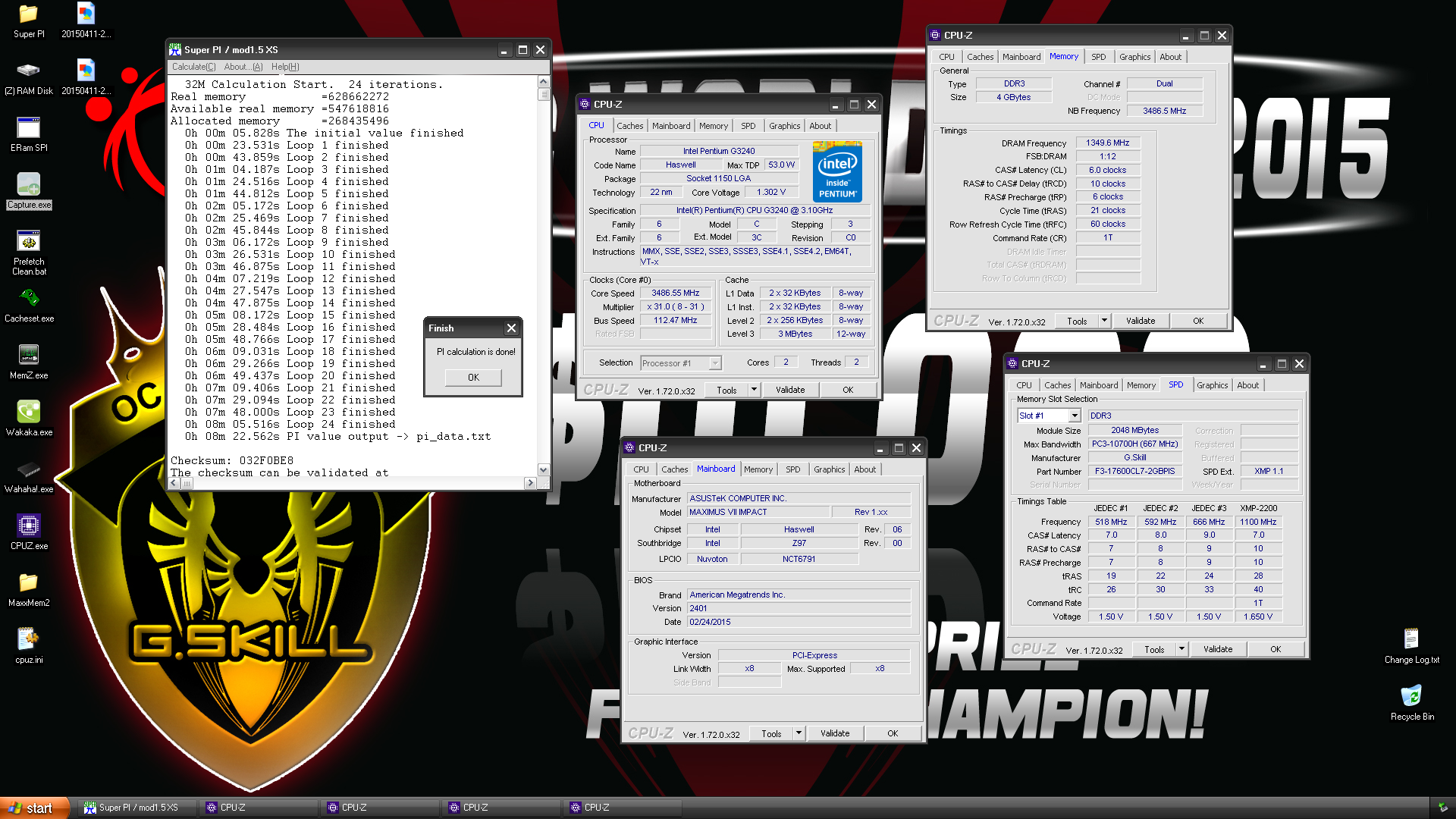
Task: Open first 20150411-2 image file on desktop
Action: click(86, 20)
